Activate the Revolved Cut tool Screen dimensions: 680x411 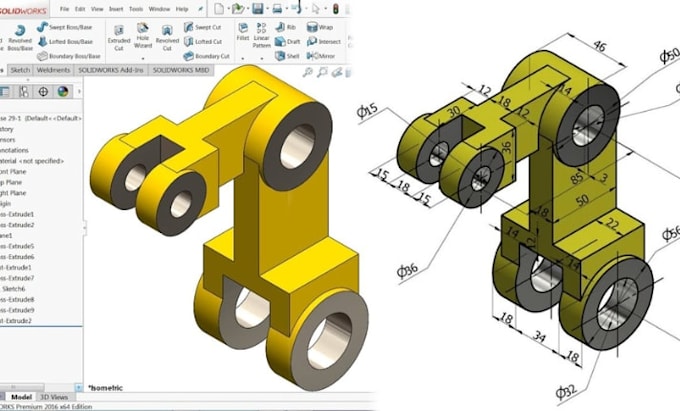tap(167, 38)
